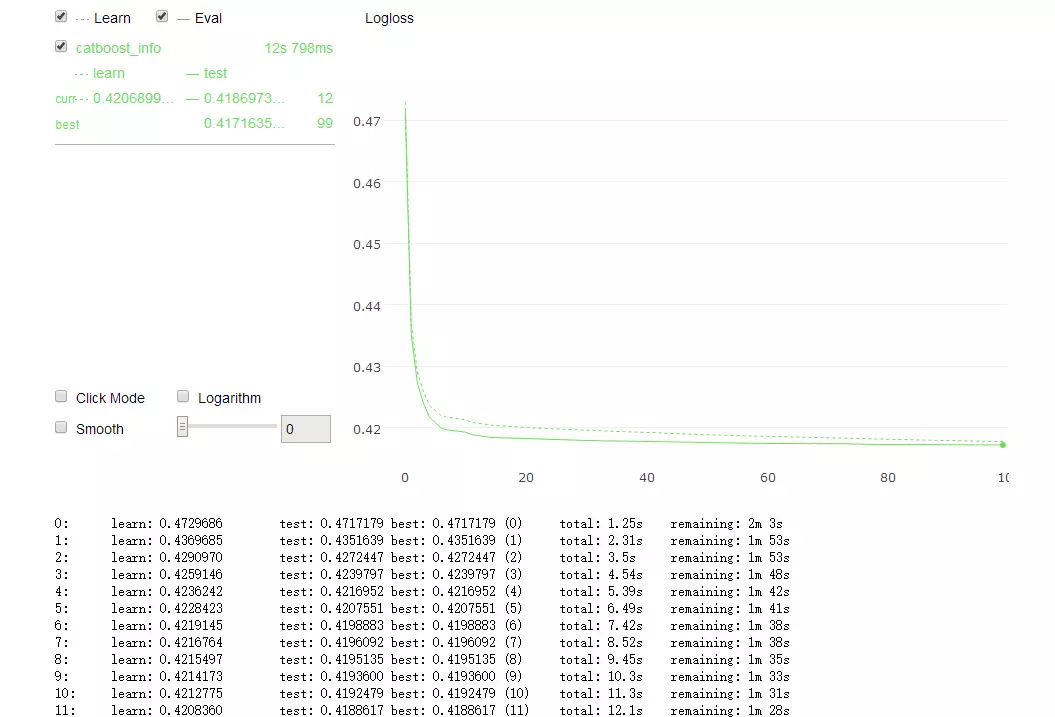Image resolution: width=1055 pixels, height=717 pixels.
Task: Click the test legend label
Action: tap(215, 73)
